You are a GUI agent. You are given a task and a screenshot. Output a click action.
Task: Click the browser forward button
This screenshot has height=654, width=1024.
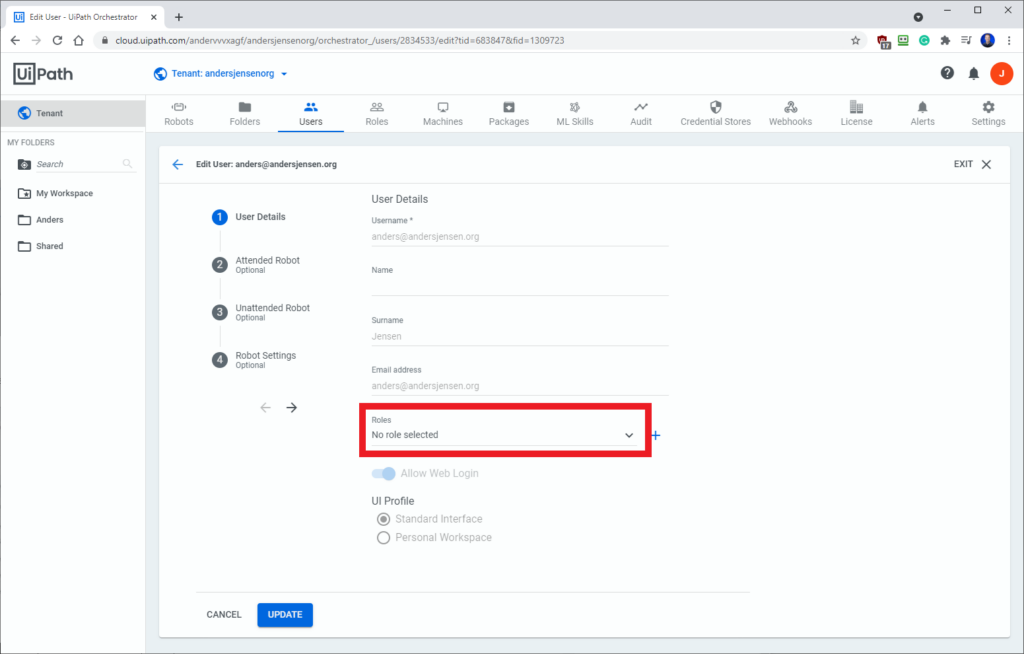[x=37, y=41]
